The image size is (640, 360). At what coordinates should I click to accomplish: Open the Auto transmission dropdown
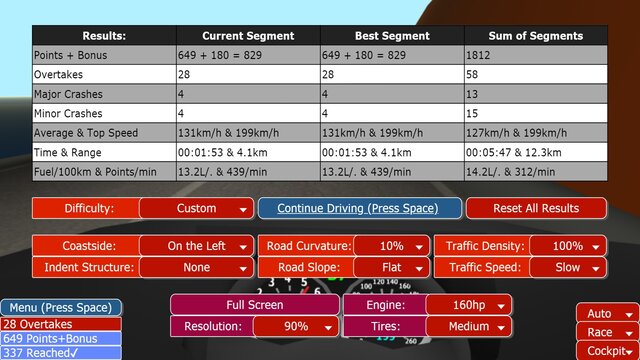(x=608, y=313)
